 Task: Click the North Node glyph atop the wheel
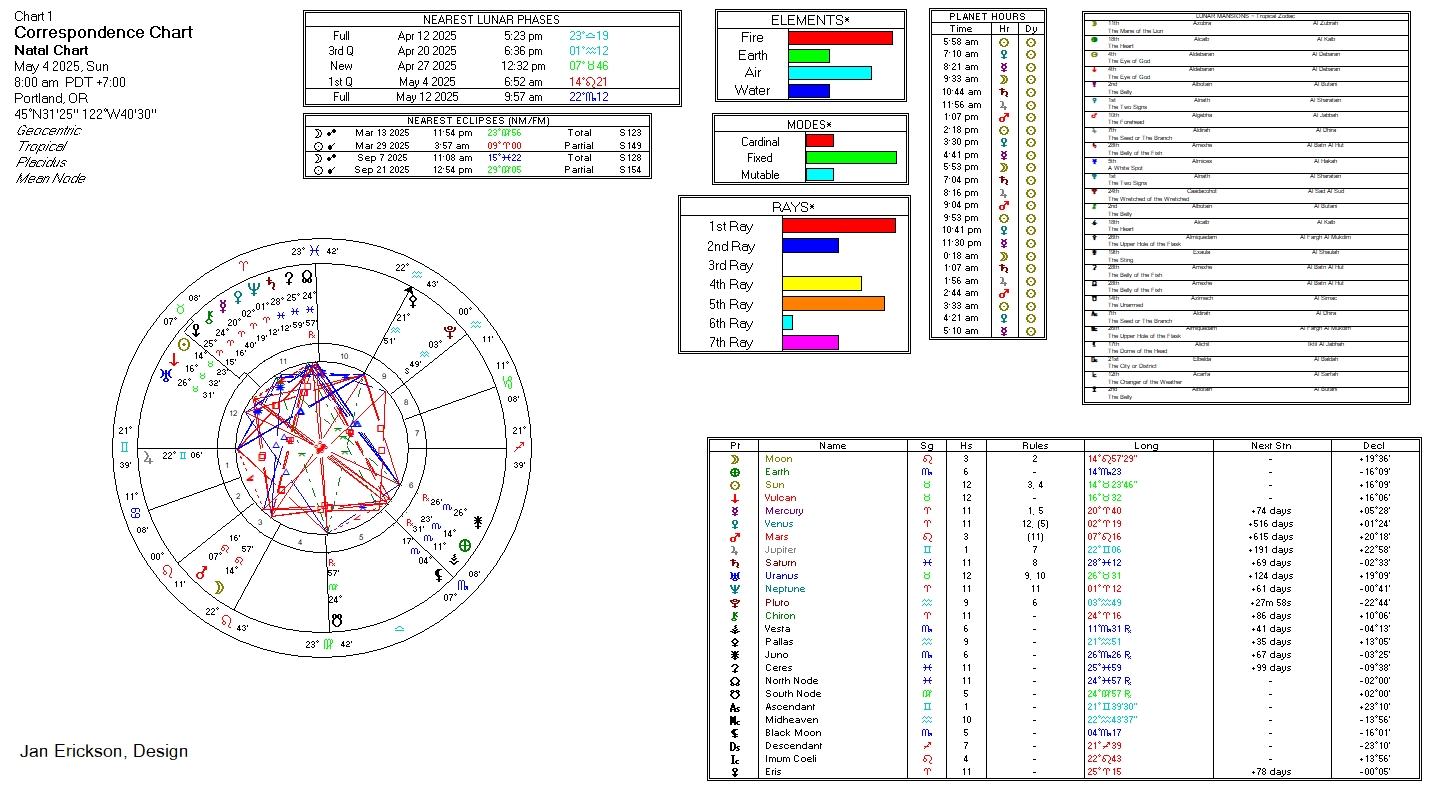[x=307, y=277]
